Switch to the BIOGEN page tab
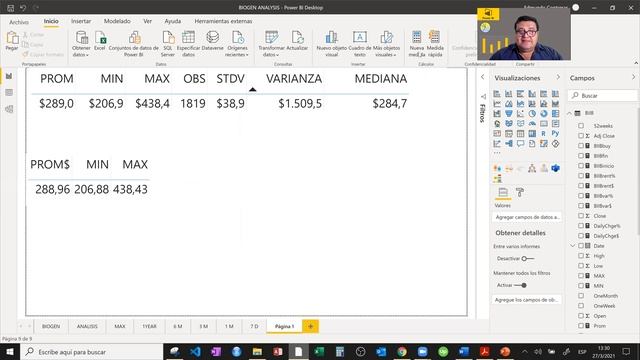This screenshot has width=640, height=360. click(51, 326)
